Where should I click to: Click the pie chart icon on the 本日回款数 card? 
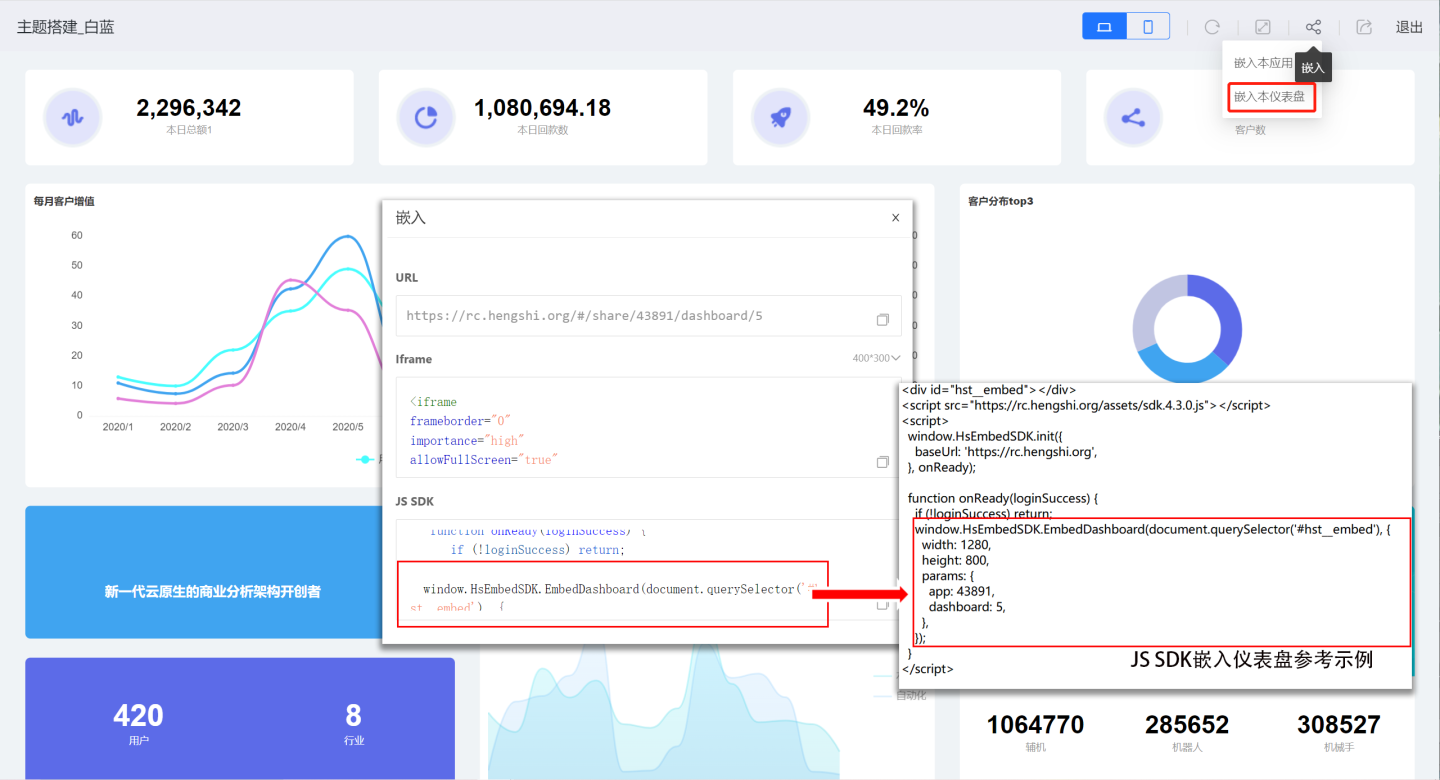pyautogui.click(x=427, y=117)
